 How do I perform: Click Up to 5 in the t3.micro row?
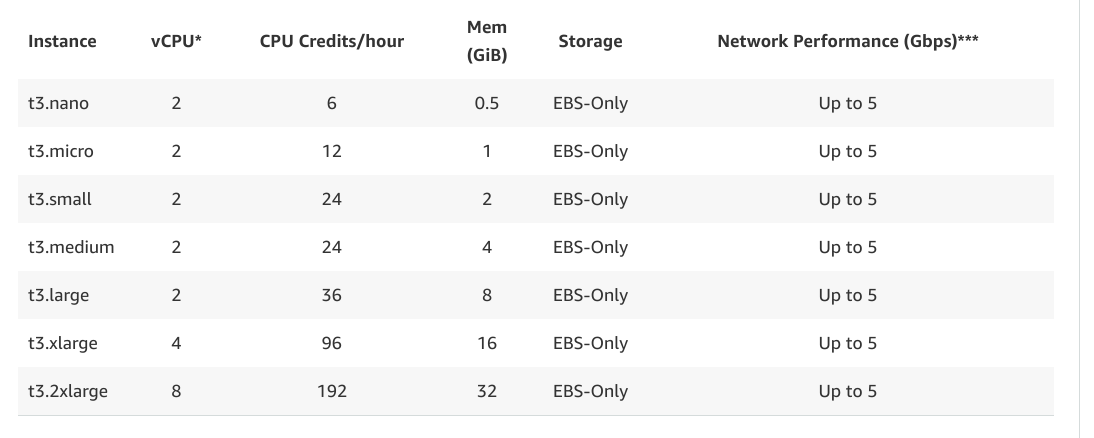coord(847,151)
